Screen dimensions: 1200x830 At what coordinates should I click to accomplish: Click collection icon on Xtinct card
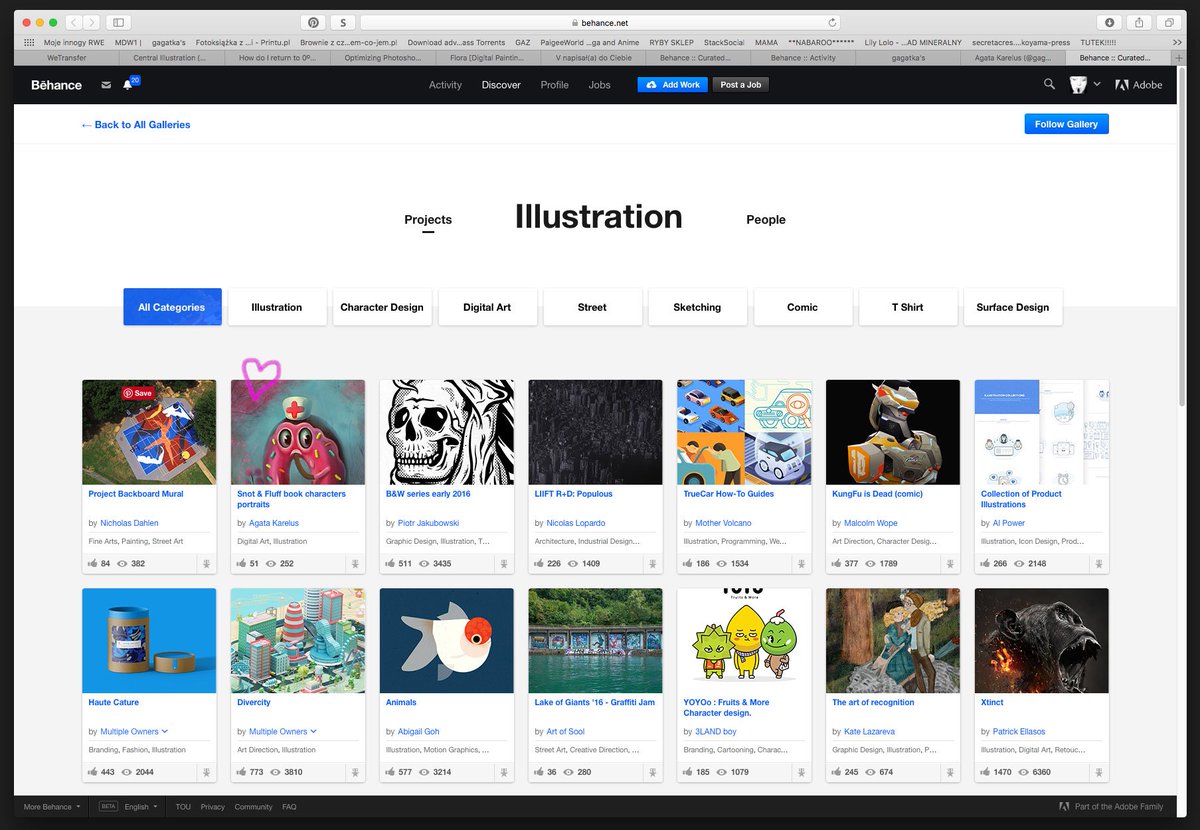pyautogui.click(x=1099, y=772)
